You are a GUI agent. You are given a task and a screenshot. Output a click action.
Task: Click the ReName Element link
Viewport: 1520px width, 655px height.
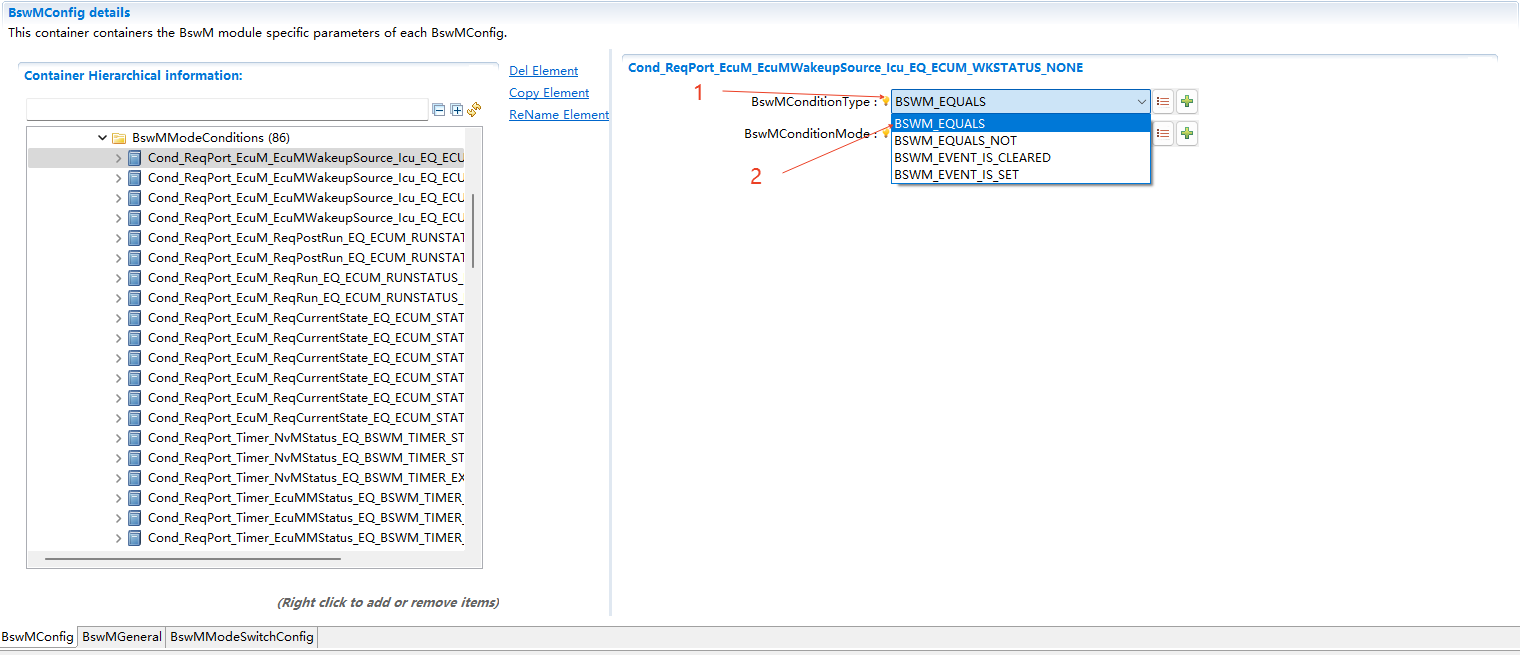click(x=558, y=115)
